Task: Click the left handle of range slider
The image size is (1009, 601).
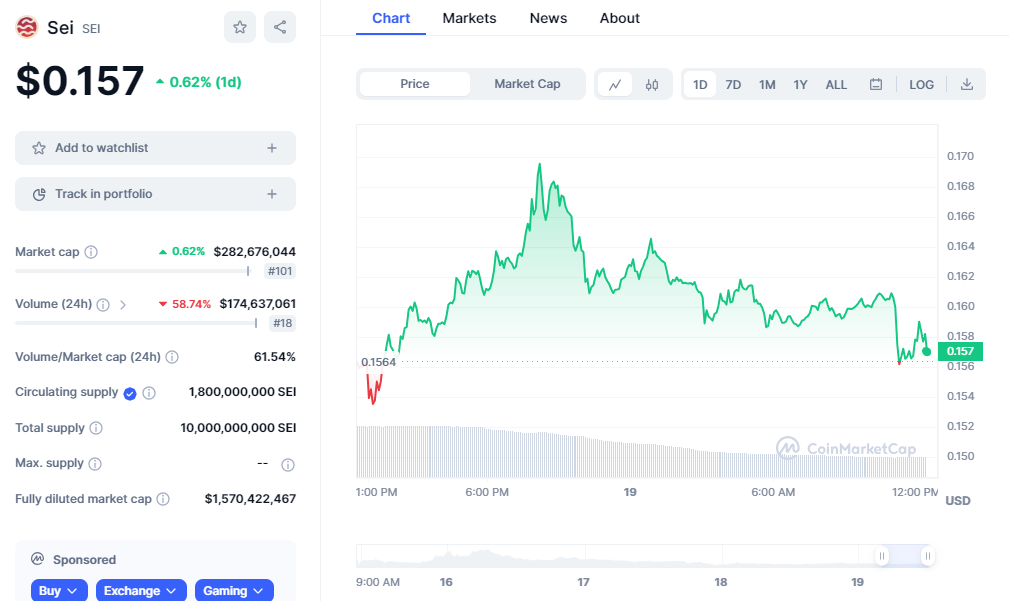Action: coord(882,556)
